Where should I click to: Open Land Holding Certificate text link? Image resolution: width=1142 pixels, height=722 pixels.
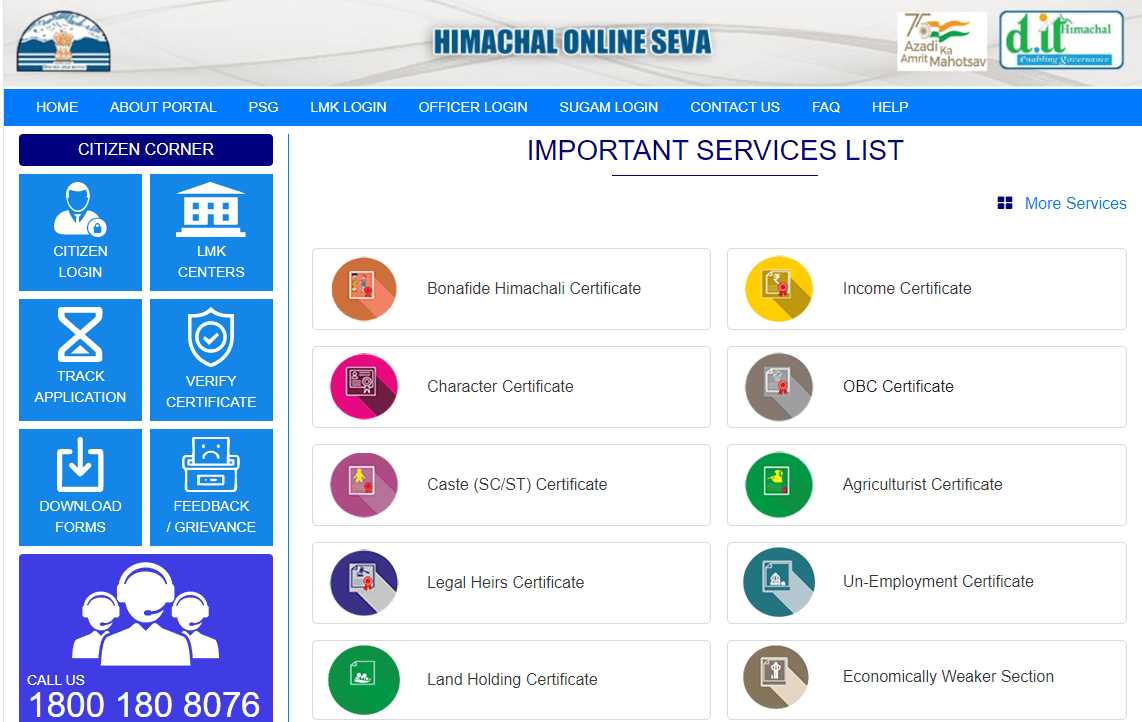[x=512, y=679]
